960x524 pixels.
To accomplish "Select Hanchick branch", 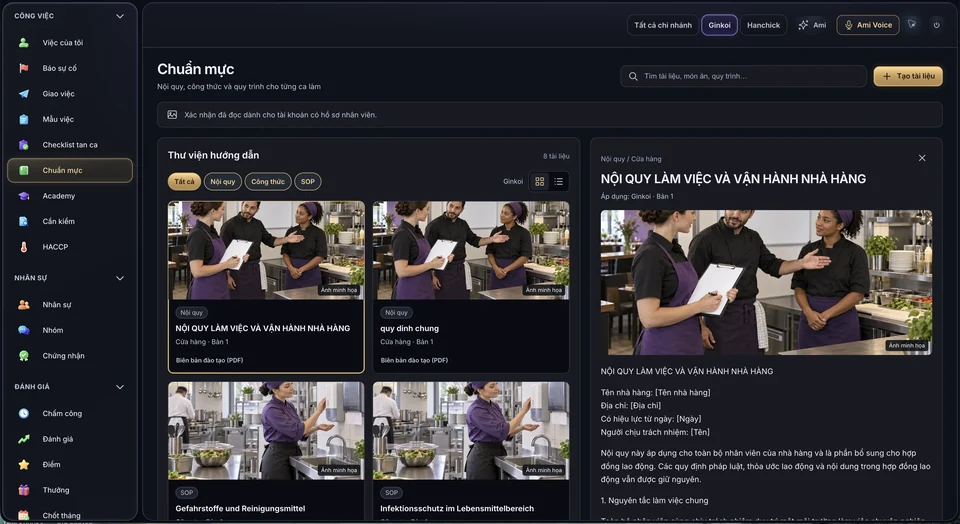I will click(x=763, y=25).
